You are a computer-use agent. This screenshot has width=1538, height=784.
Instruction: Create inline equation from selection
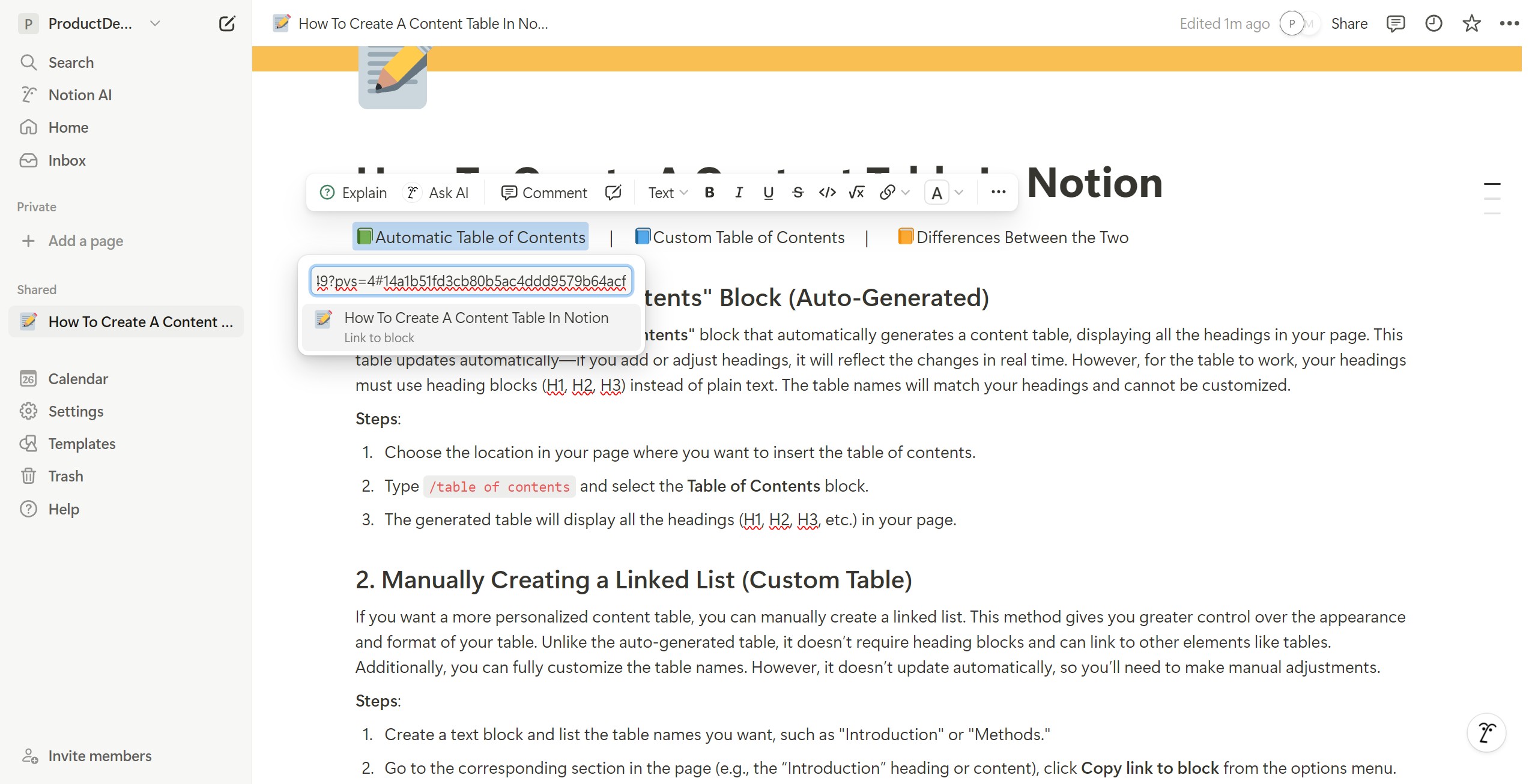pyautogui.click(x=856, y=193)
